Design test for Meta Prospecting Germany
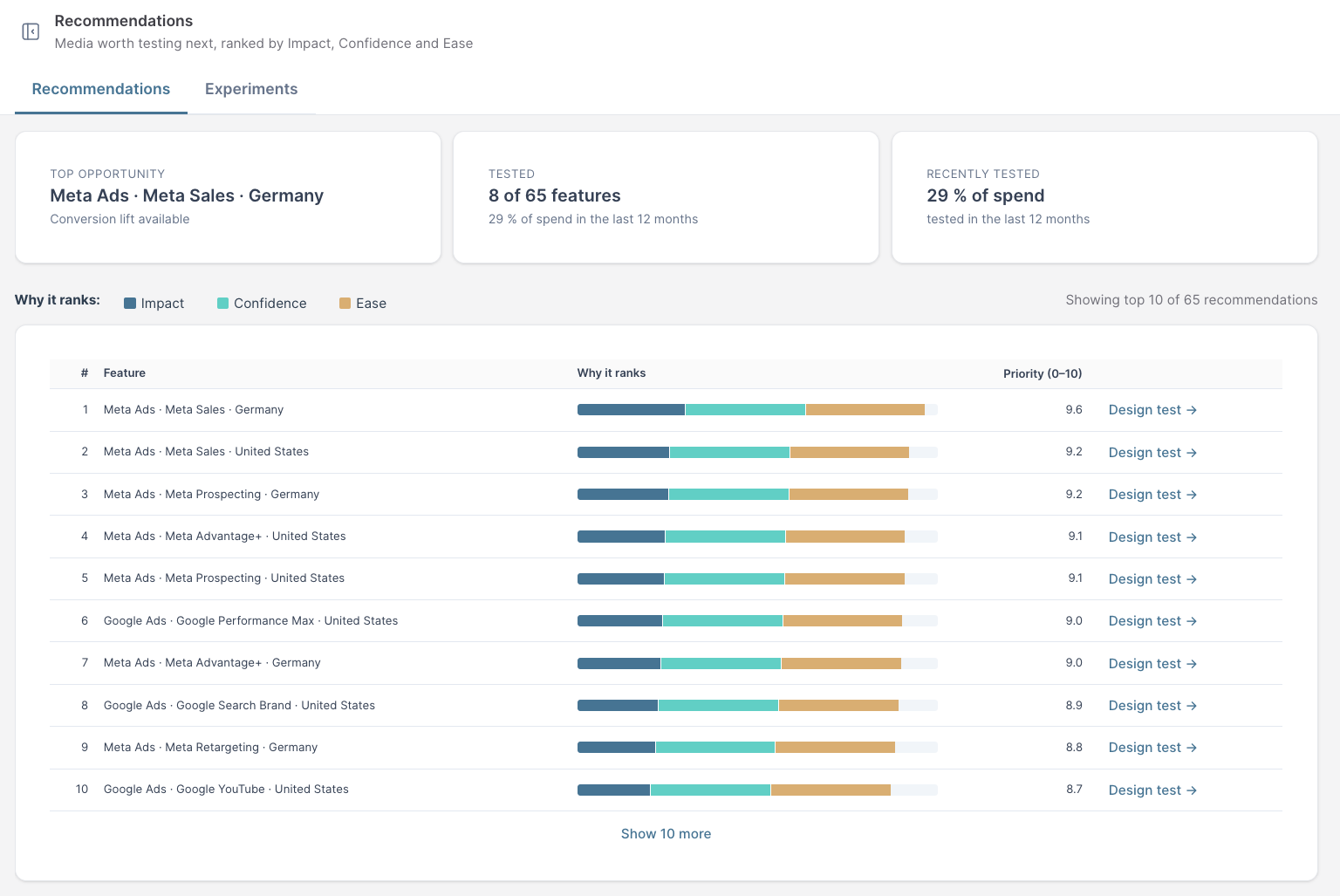1340x896 pixels. pyautogui.click(x=1152, y=495)
